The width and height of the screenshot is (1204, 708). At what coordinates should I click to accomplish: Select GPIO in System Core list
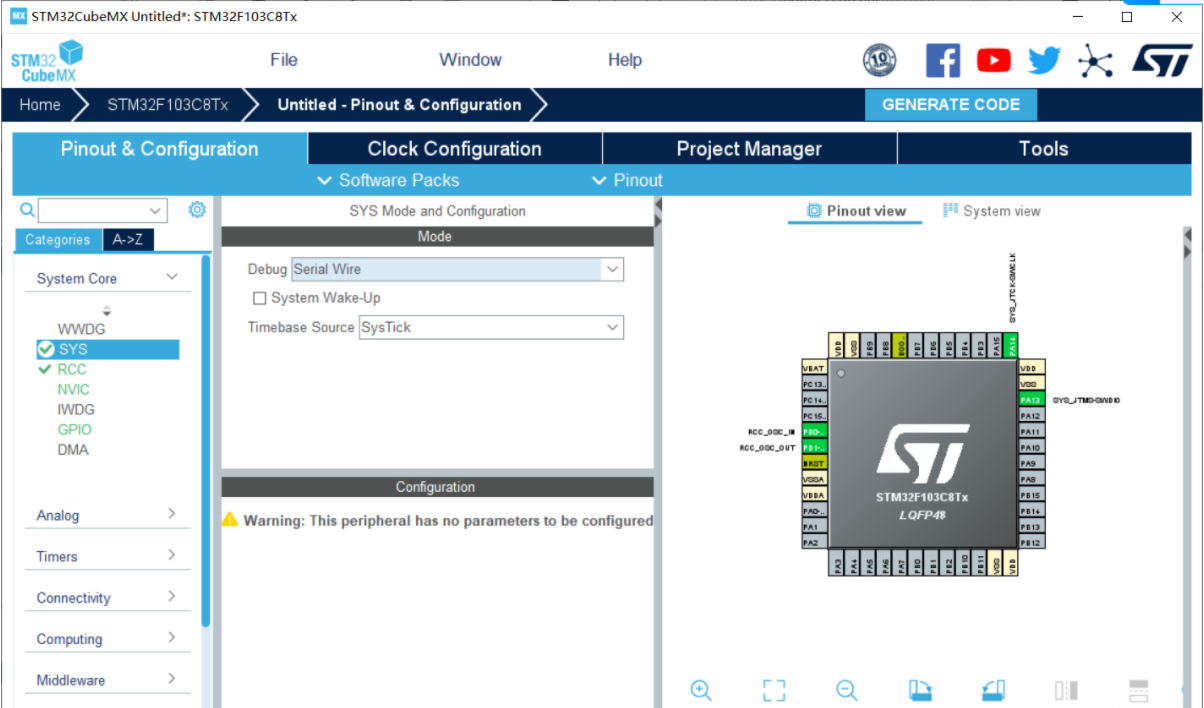[74, 429]
